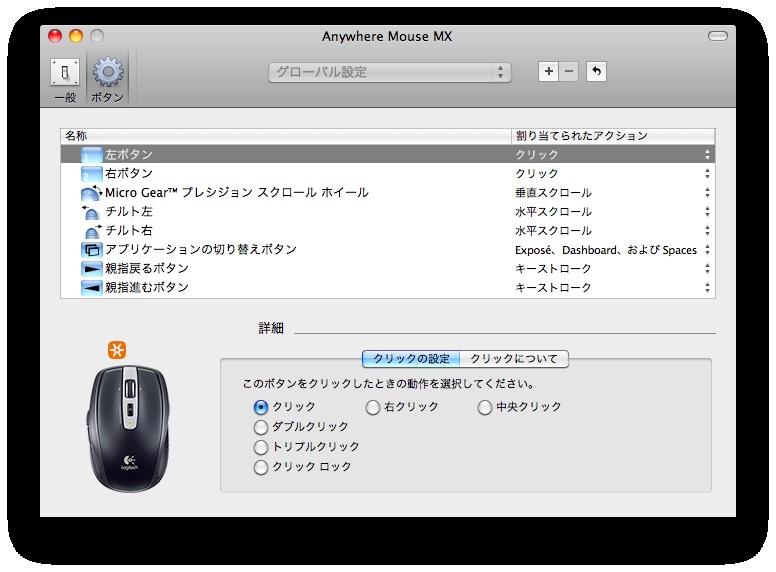Click the minus button to remove setting
The height and width of the screenshot is (572, 776).
pyautogui.click(x=569, y=72)
